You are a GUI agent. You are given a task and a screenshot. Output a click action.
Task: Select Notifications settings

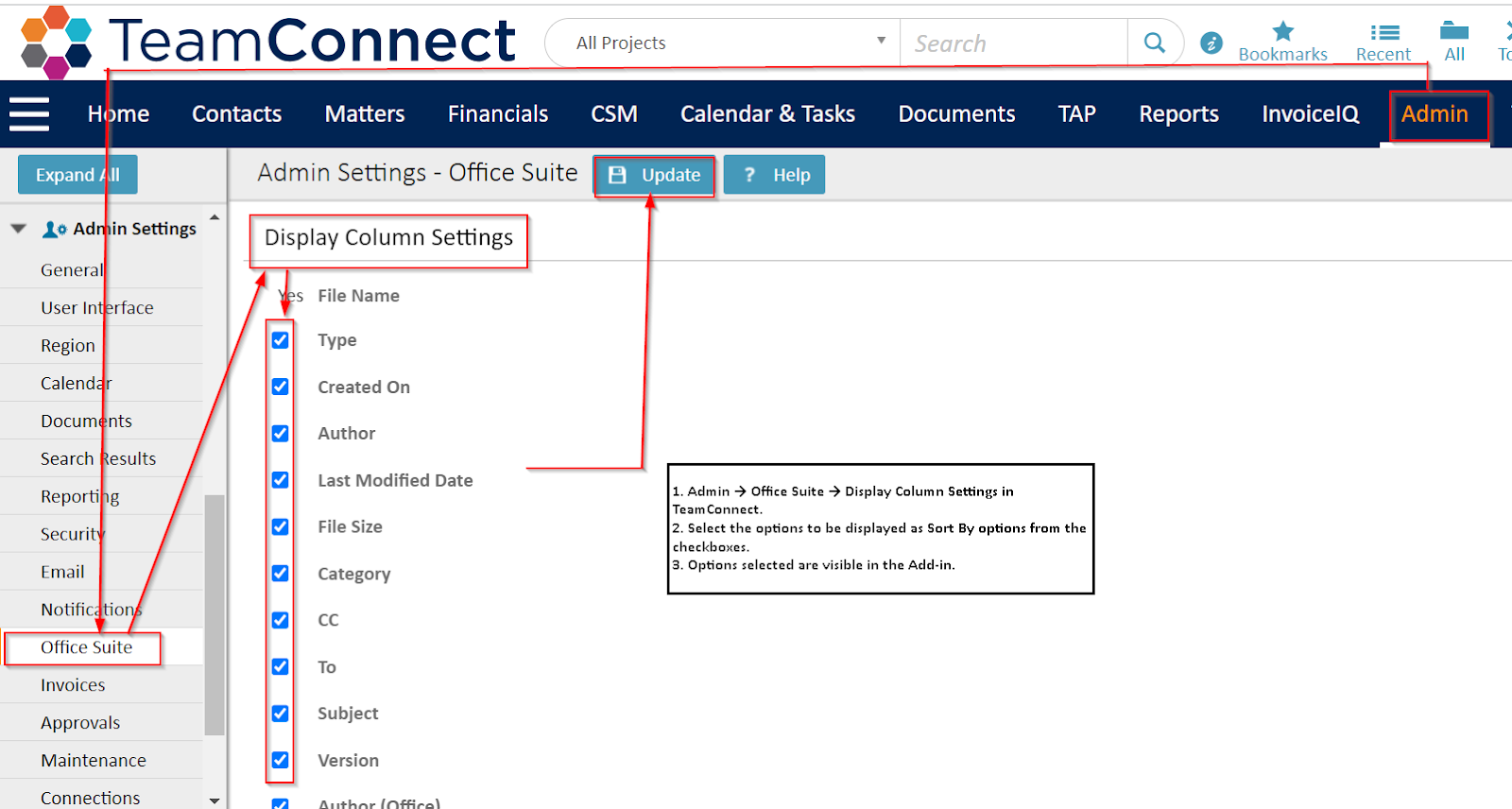point(91,611)
